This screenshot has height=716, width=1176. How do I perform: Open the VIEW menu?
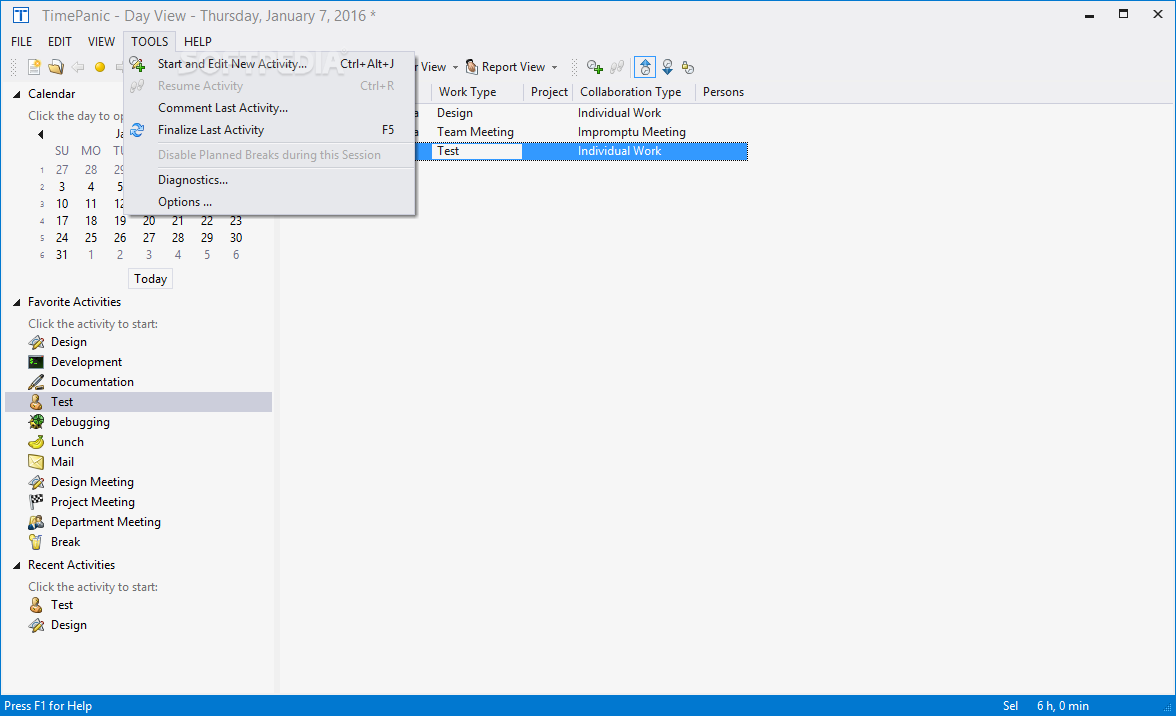pos(101,42)
